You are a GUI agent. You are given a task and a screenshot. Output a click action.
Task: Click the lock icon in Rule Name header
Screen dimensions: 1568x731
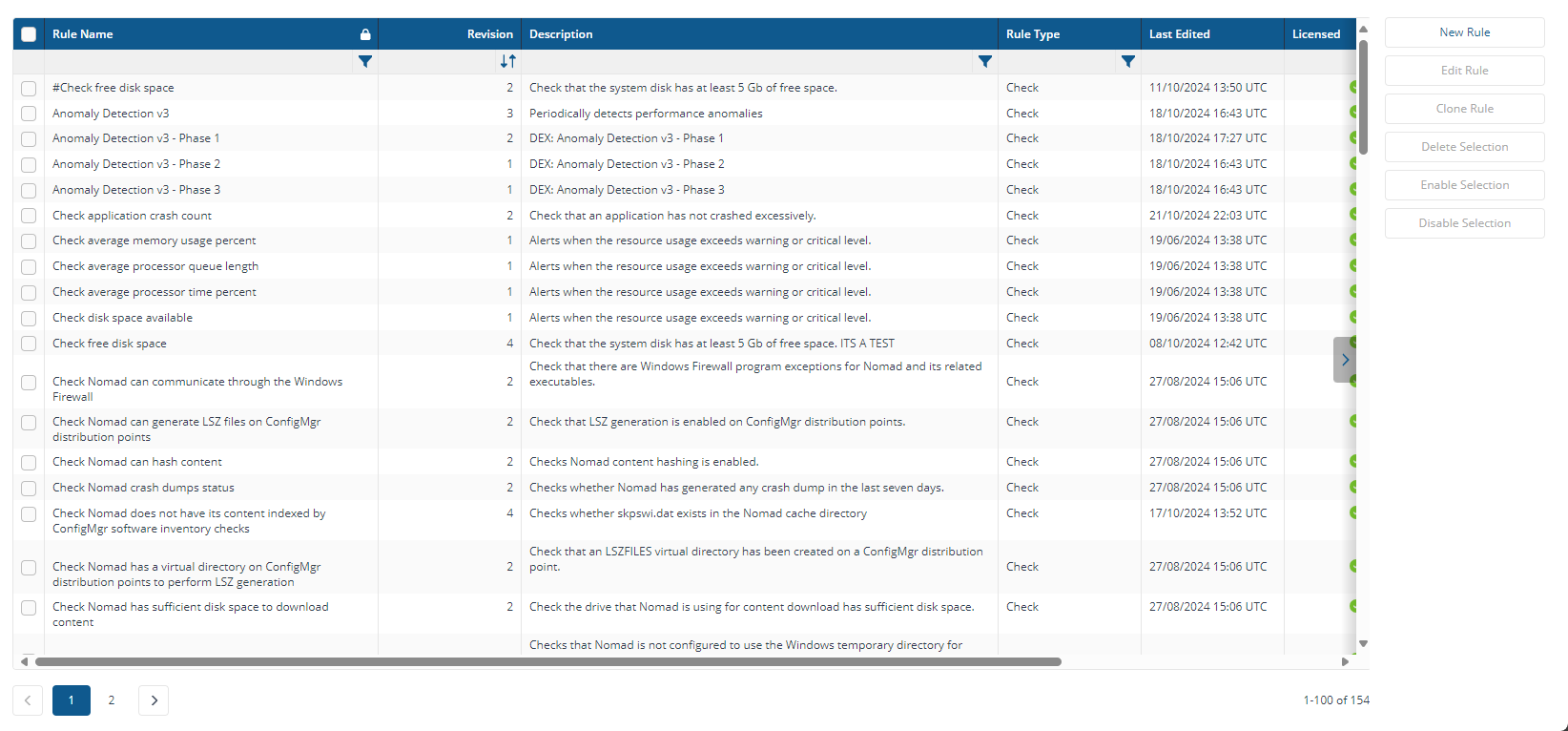coord(365,34)
